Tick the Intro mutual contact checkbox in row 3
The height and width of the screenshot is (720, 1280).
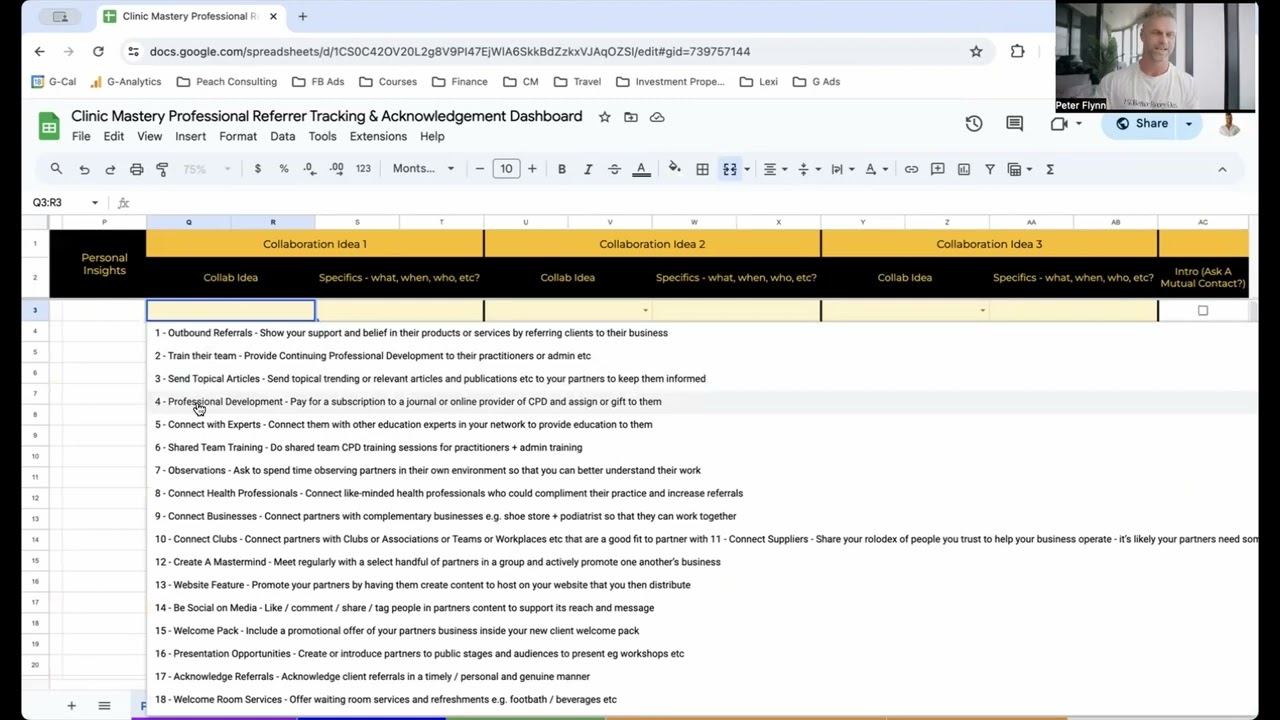[1203, 311]
